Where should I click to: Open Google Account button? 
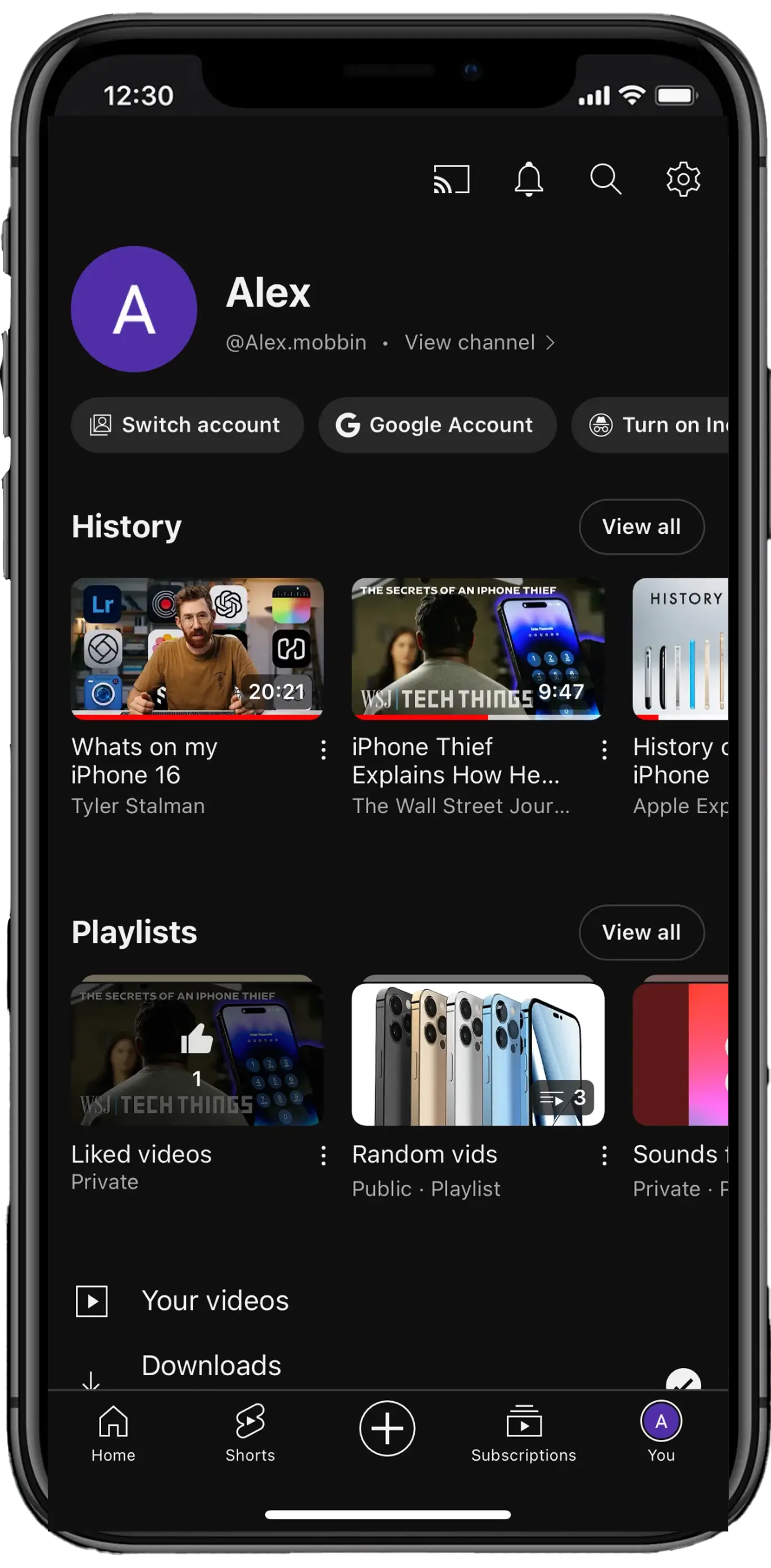(437, 425)
